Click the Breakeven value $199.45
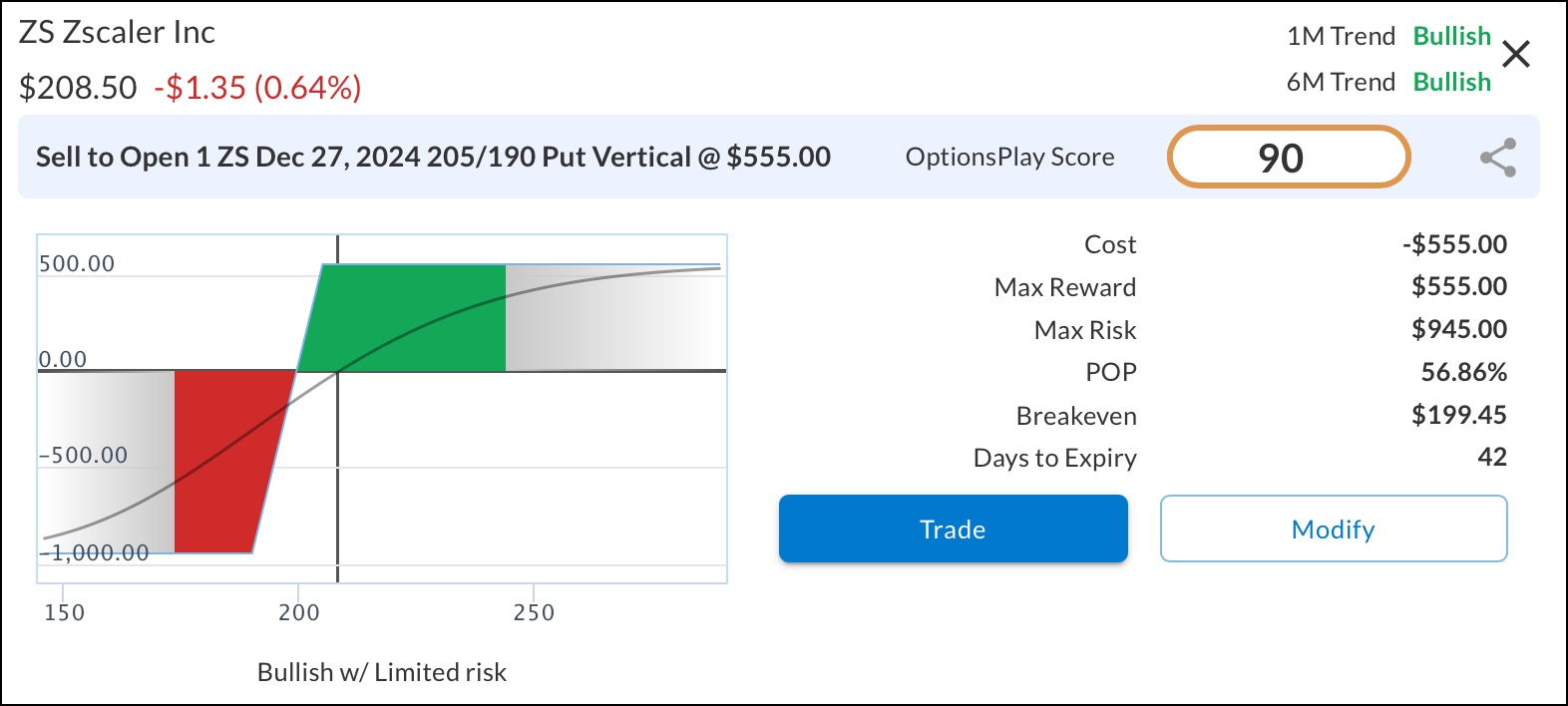The image size is (1568, 706). click(x=1458, y=415)
